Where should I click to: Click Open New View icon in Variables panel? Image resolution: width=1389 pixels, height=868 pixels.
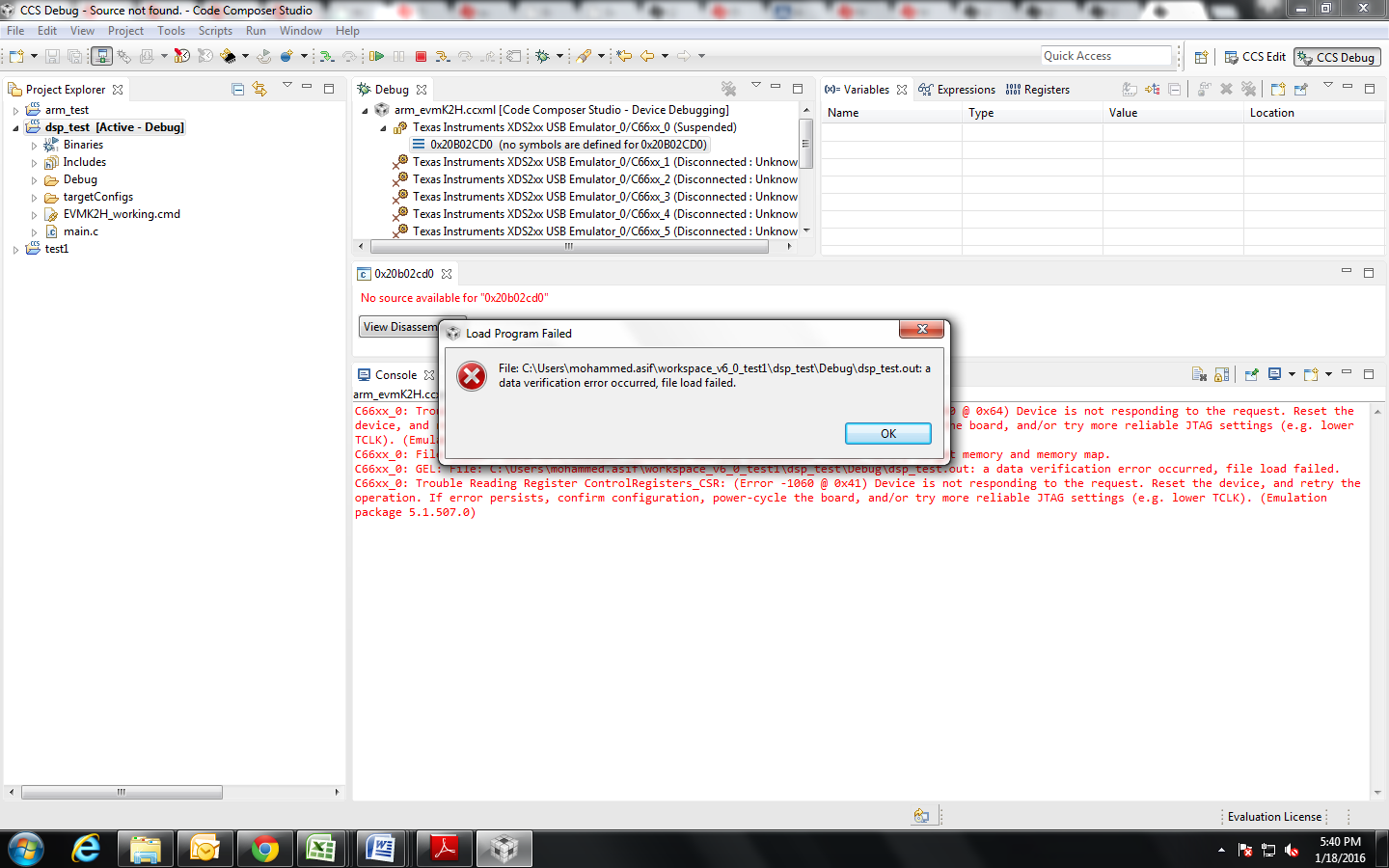[x=1278, y=89]
